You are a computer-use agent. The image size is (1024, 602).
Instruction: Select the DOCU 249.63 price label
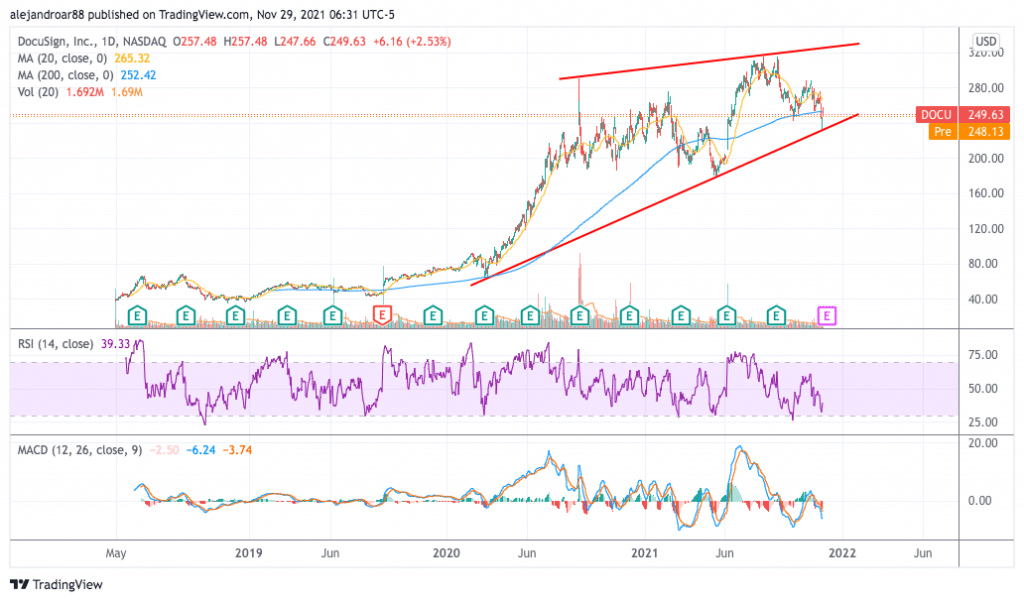click(963, 114)
